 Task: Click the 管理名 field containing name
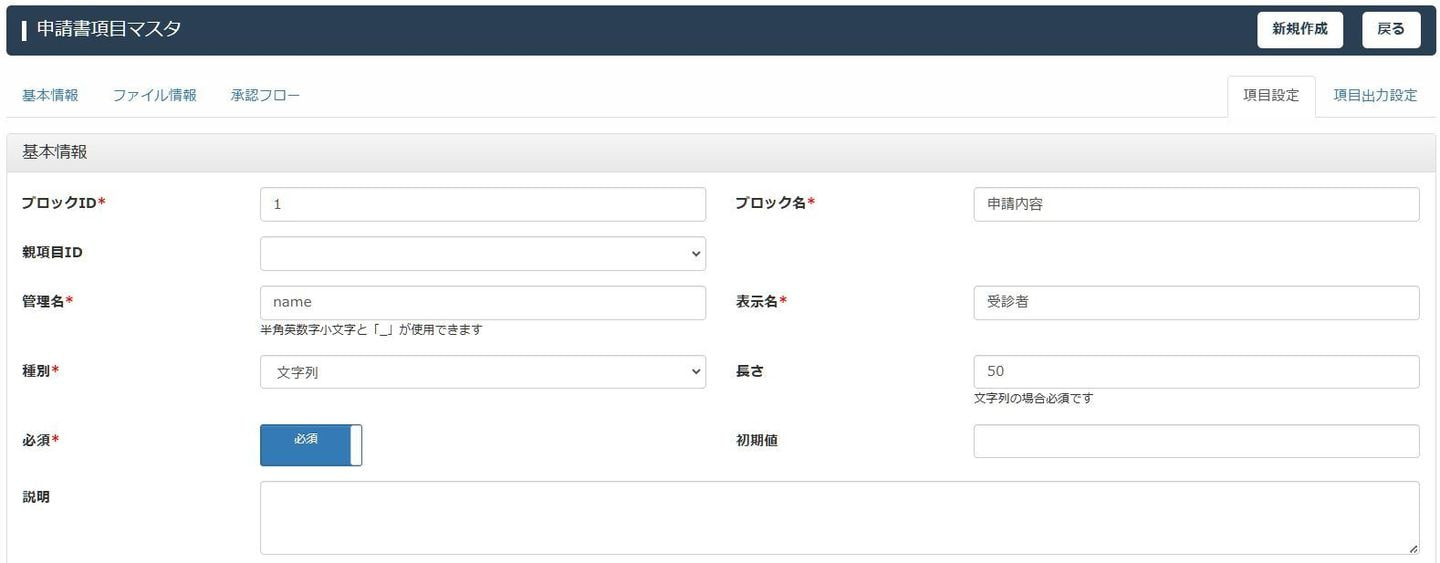tap(482, 302)
